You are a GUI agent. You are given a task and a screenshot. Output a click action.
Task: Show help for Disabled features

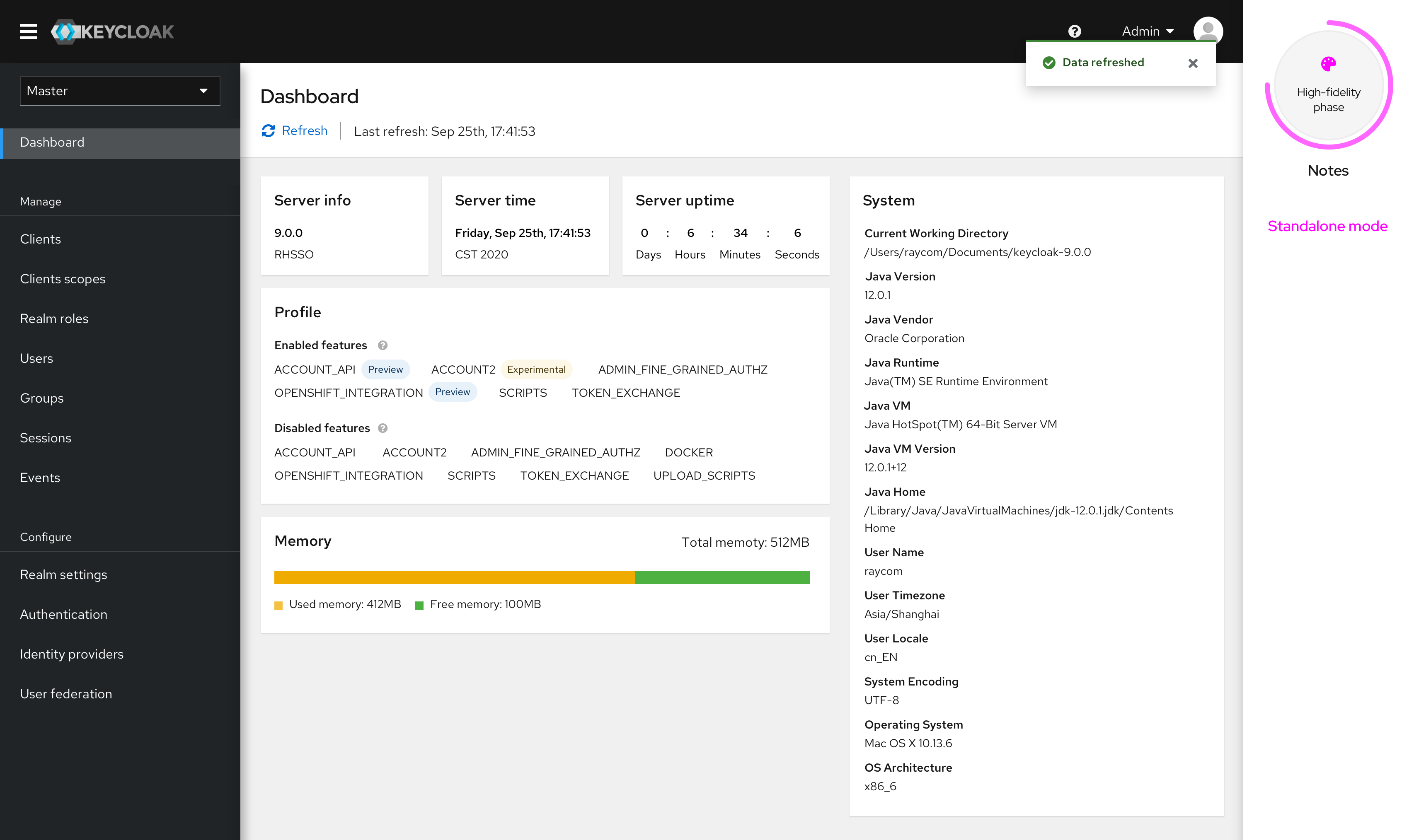click(x=383, y=428)
